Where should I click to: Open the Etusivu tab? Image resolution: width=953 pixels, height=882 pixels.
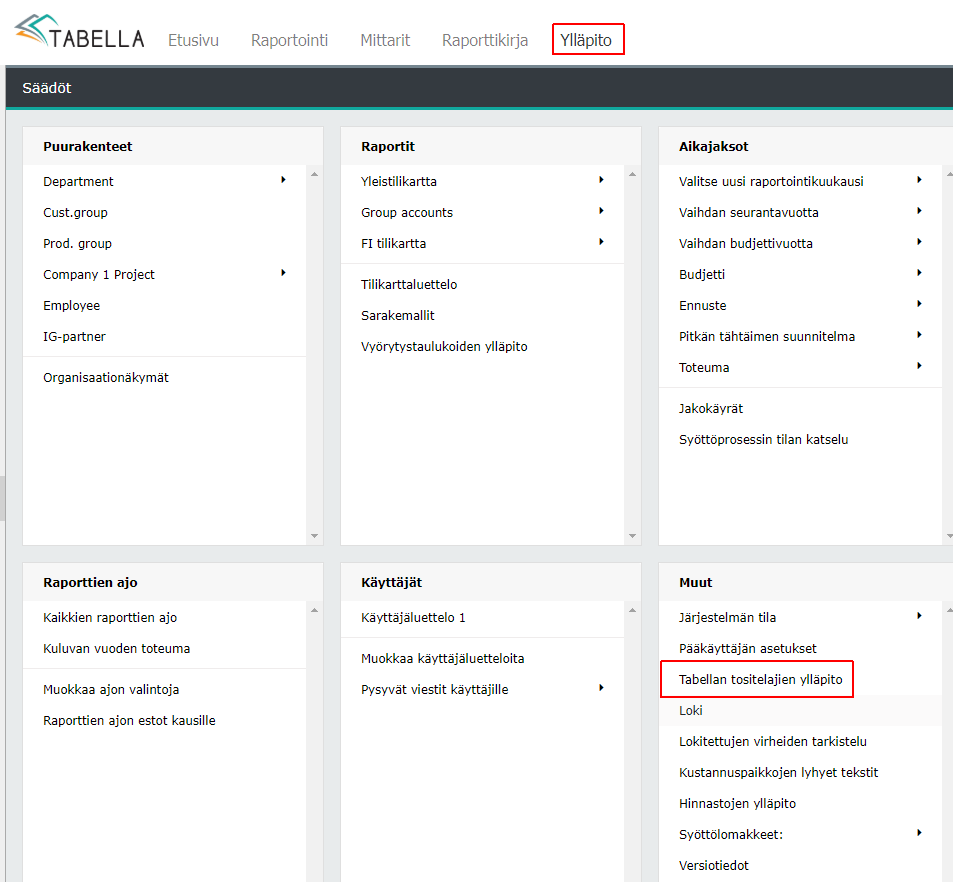(193, 41)
